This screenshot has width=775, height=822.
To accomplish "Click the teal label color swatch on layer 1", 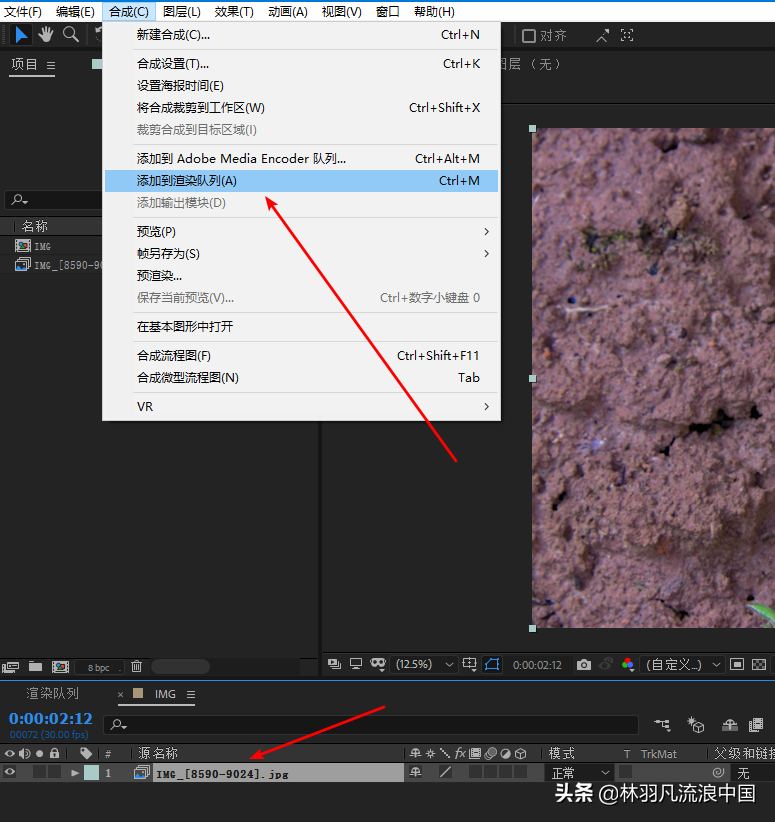I will pos(91,772).
